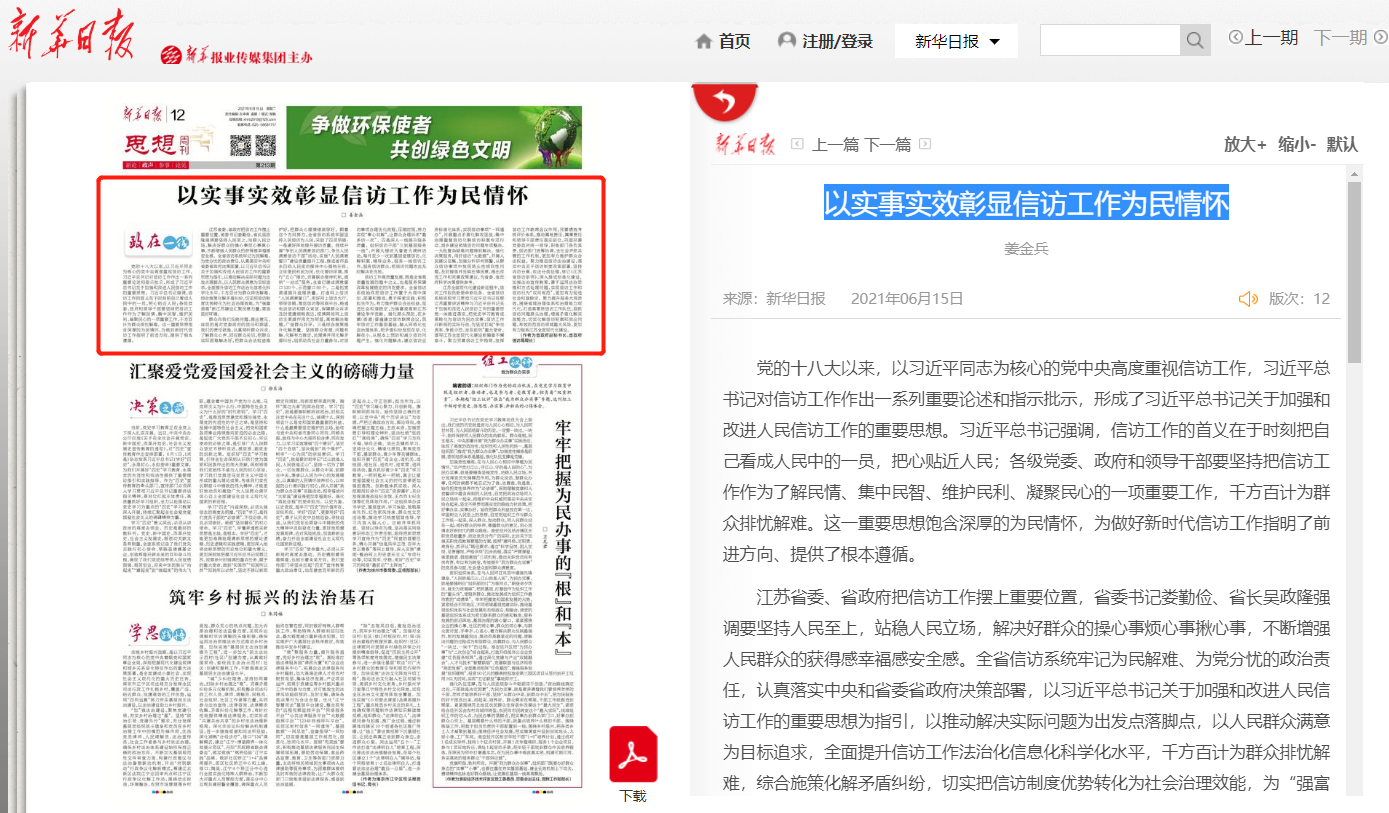Decrease font size with 缩小-
The image size is (1389, 813).
[x=1297, y=144]
